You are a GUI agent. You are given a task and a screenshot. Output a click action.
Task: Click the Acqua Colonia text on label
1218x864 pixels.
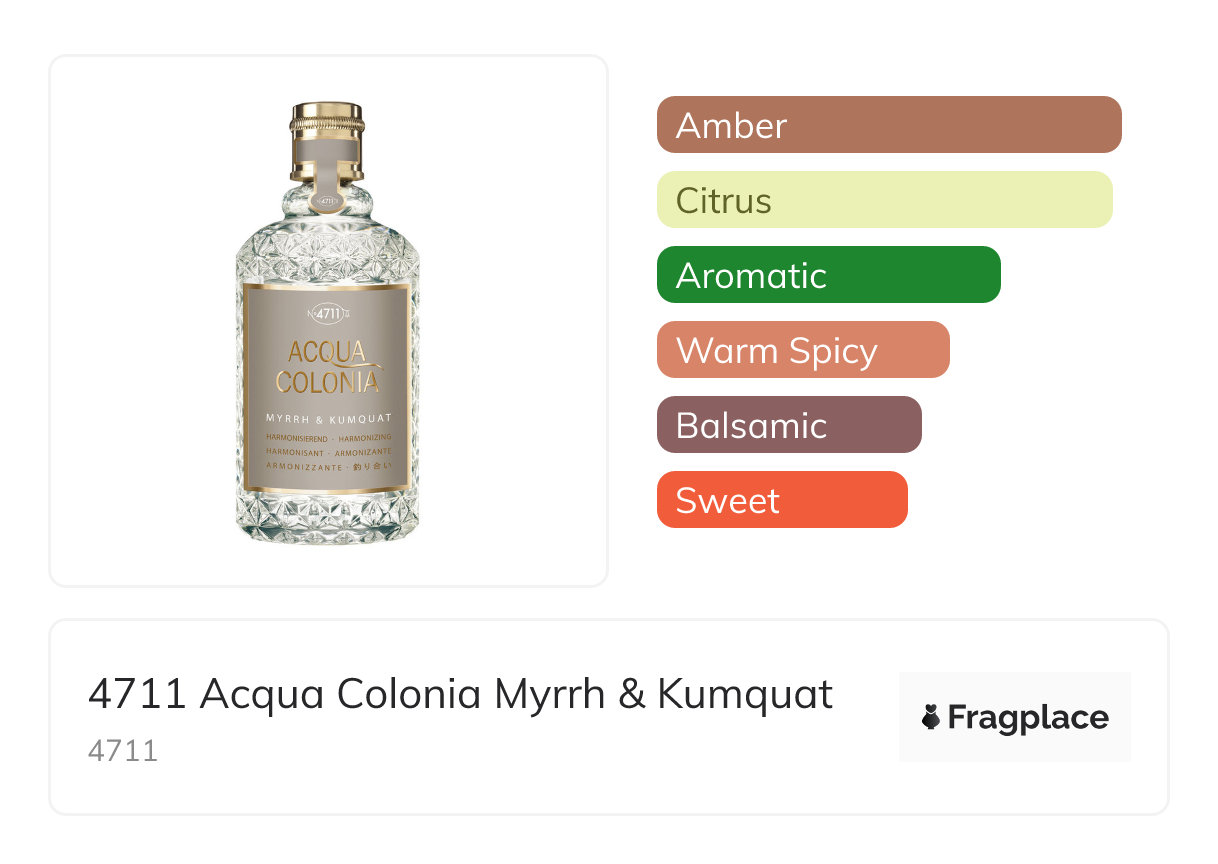coord(327,367)
